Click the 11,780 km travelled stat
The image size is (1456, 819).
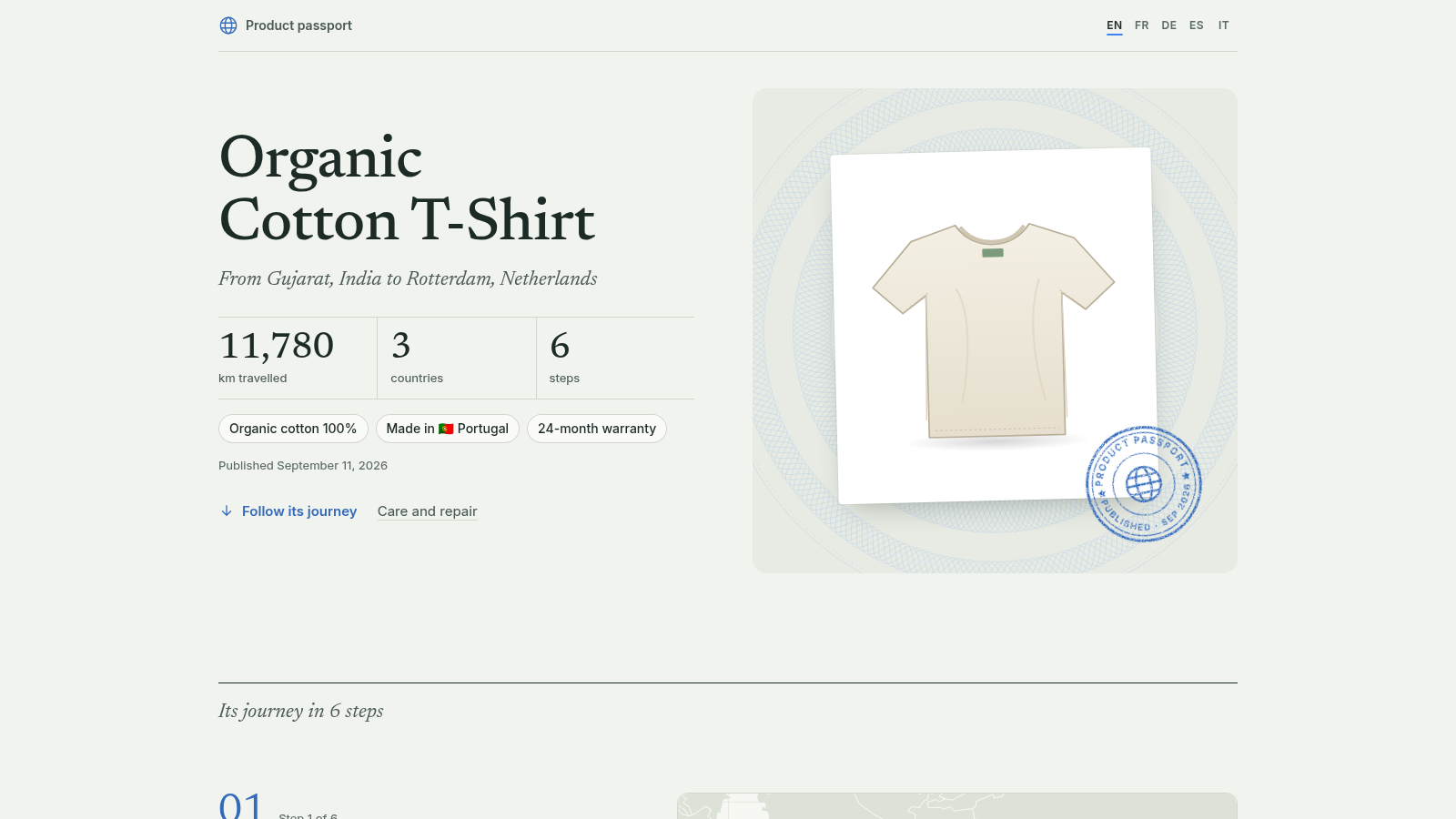tap(298, 358)
